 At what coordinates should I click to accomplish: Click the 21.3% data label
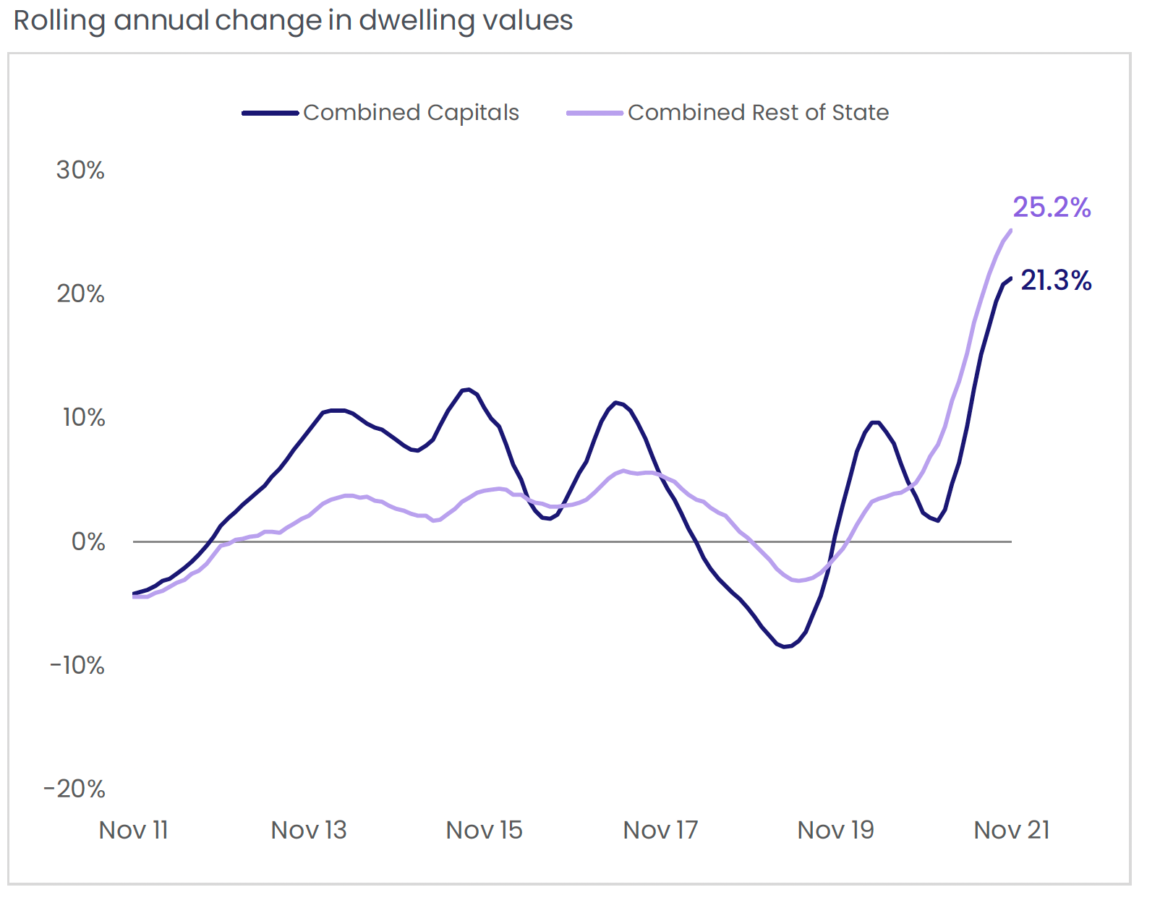click(x=1056, y=282)
